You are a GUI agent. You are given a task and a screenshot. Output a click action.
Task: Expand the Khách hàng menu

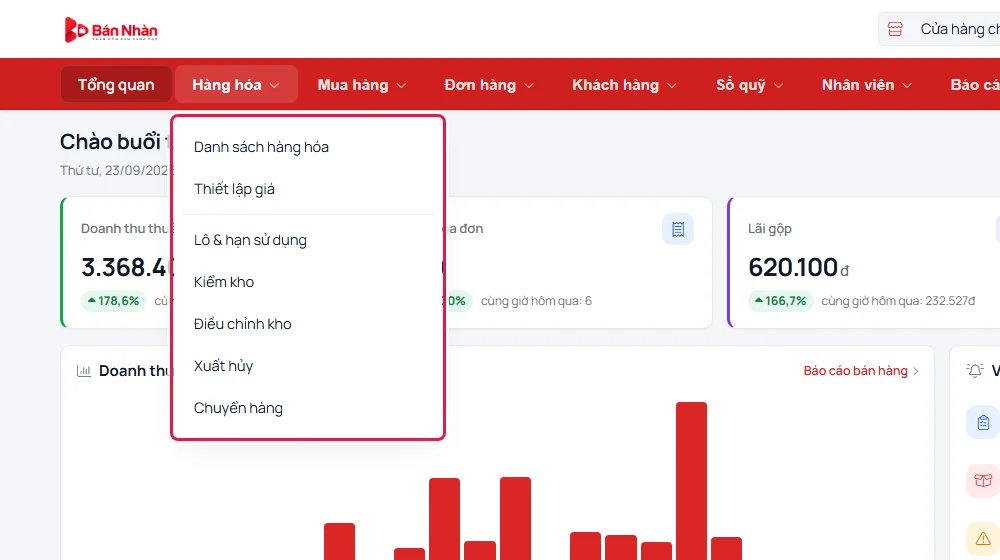[624, 85]
